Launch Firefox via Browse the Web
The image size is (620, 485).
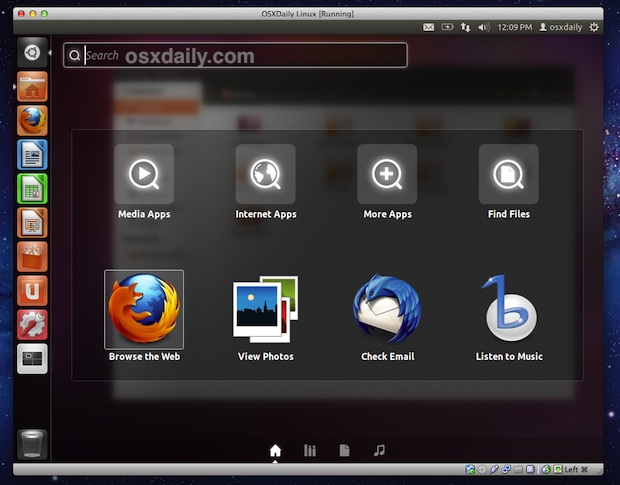(x=144, y=310)
